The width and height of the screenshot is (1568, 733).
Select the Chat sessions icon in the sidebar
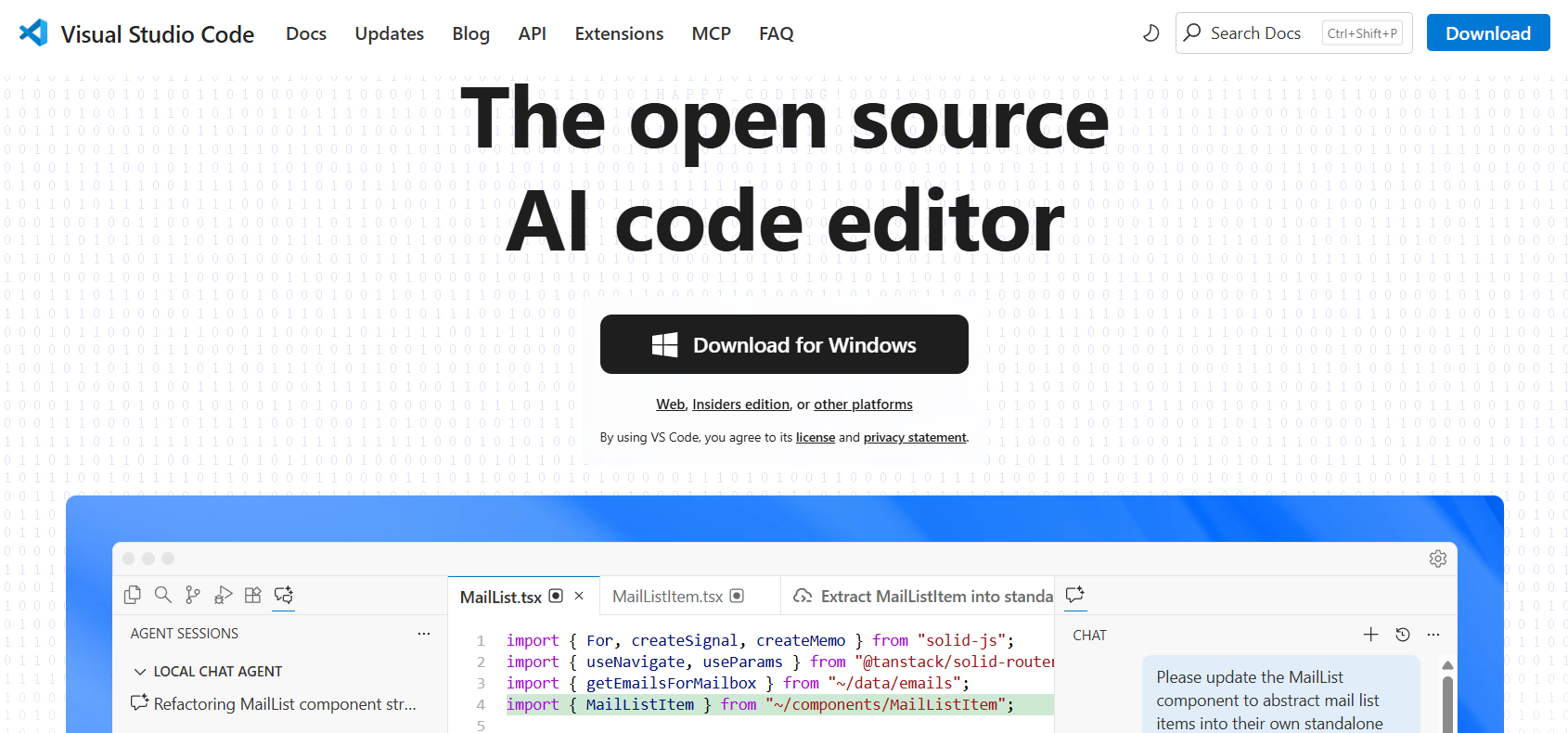284,595
